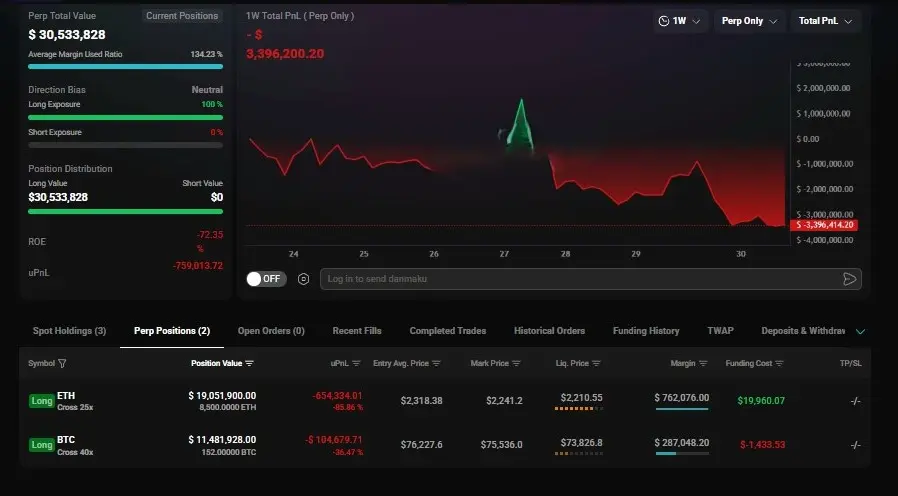This screenshot has width=898, height=496.
Task: Click the Position Distribution long/short bar
Action: (x=125, y=212)
